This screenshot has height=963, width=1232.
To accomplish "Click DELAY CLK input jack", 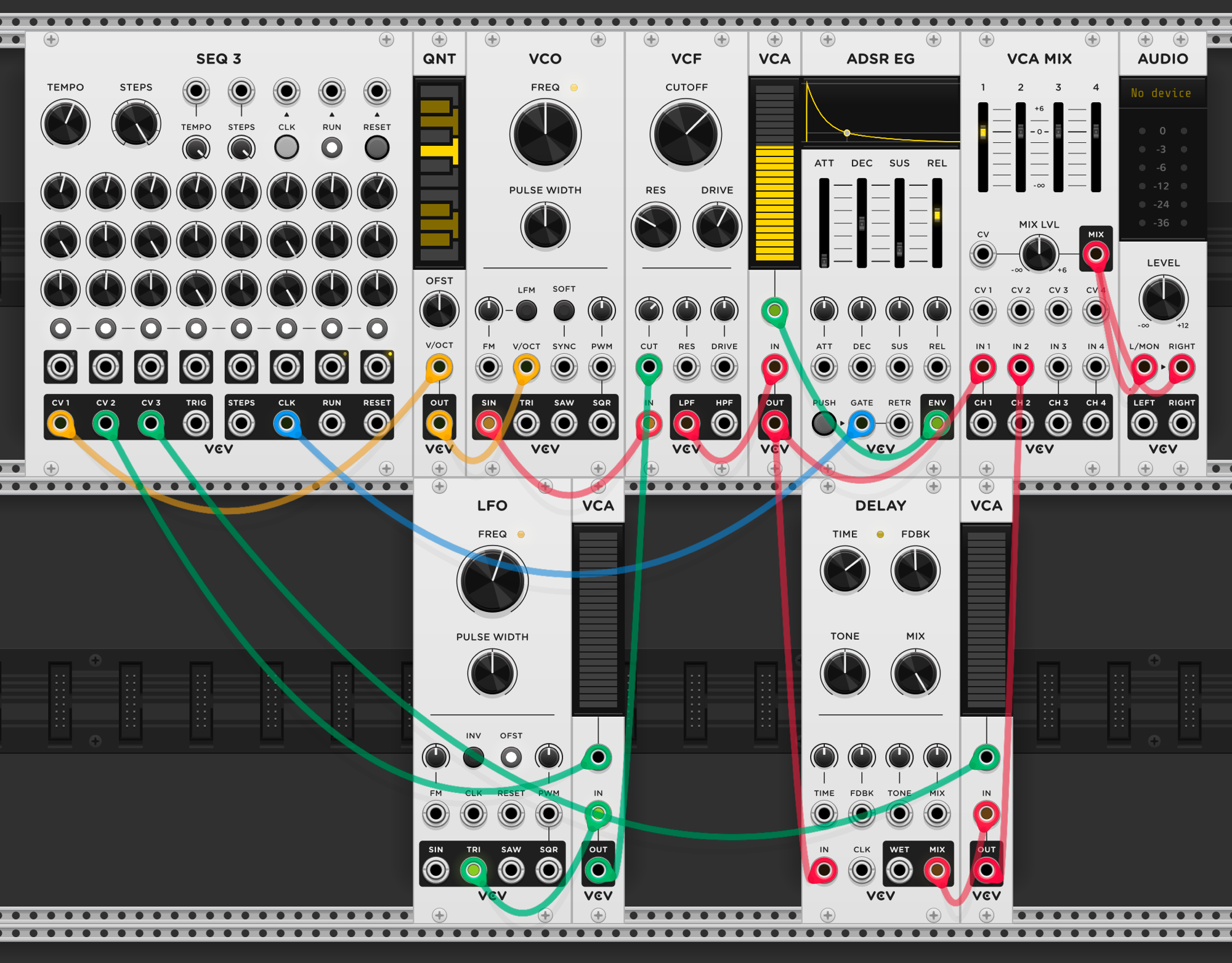I will (862, 870).
